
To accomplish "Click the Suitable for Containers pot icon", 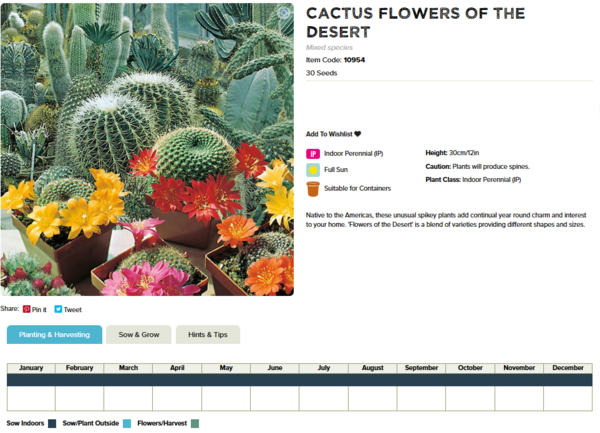I will [313, 188].
